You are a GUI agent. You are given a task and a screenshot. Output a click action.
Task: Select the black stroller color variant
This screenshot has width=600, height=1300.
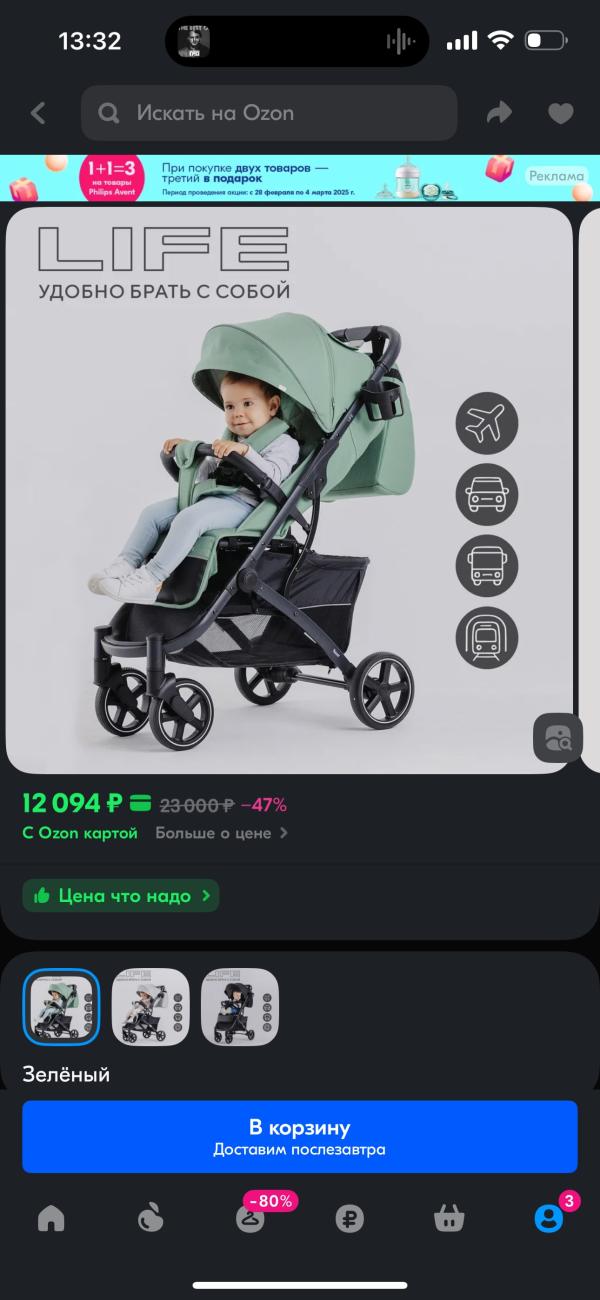(x=240, y=1007)
